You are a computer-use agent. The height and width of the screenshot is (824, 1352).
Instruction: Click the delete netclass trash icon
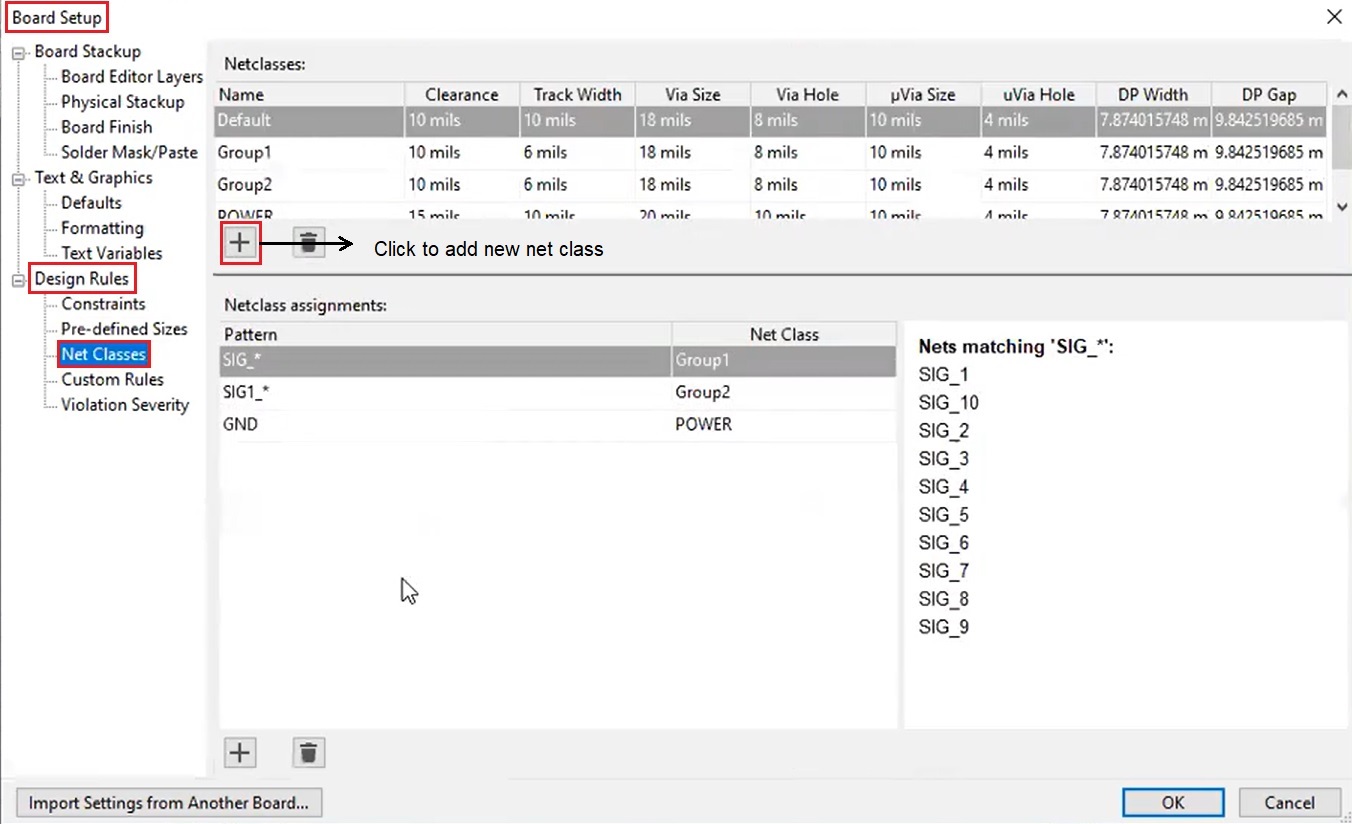tap(309, 243)
